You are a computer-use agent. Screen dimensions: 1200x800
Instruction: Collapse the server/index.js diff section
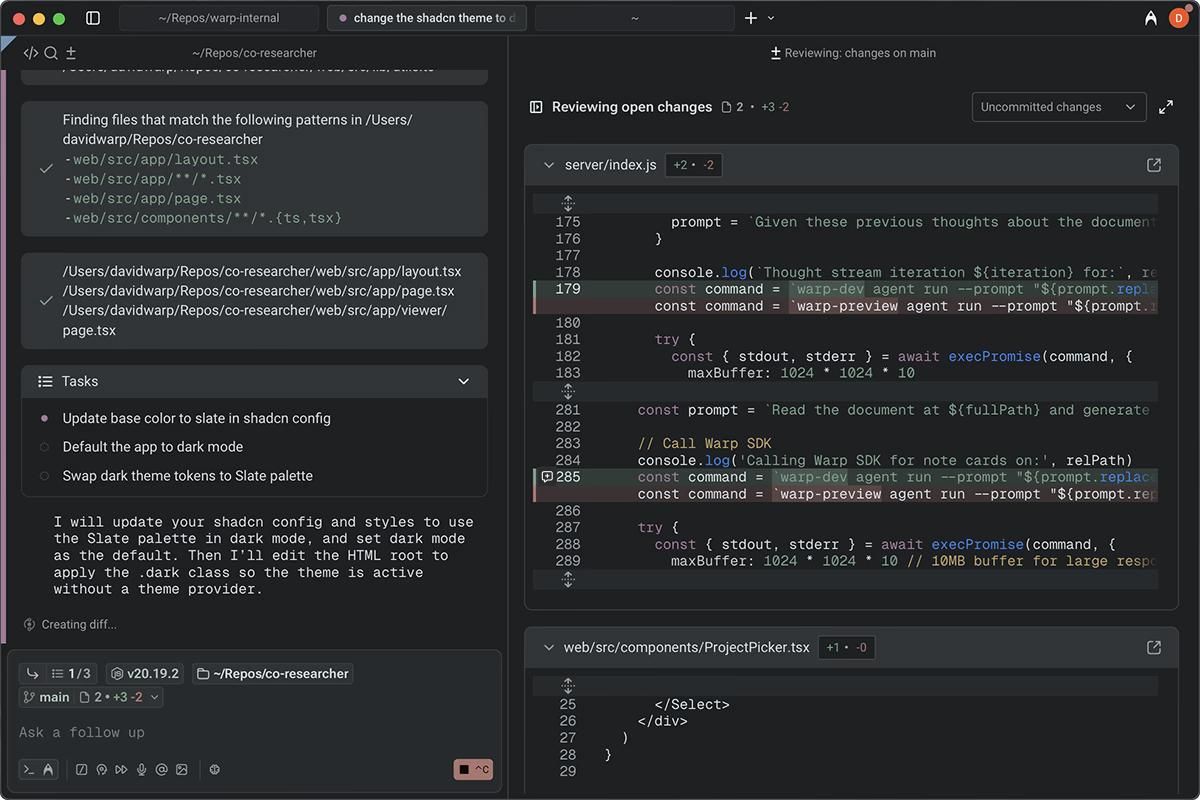(548, 165)
